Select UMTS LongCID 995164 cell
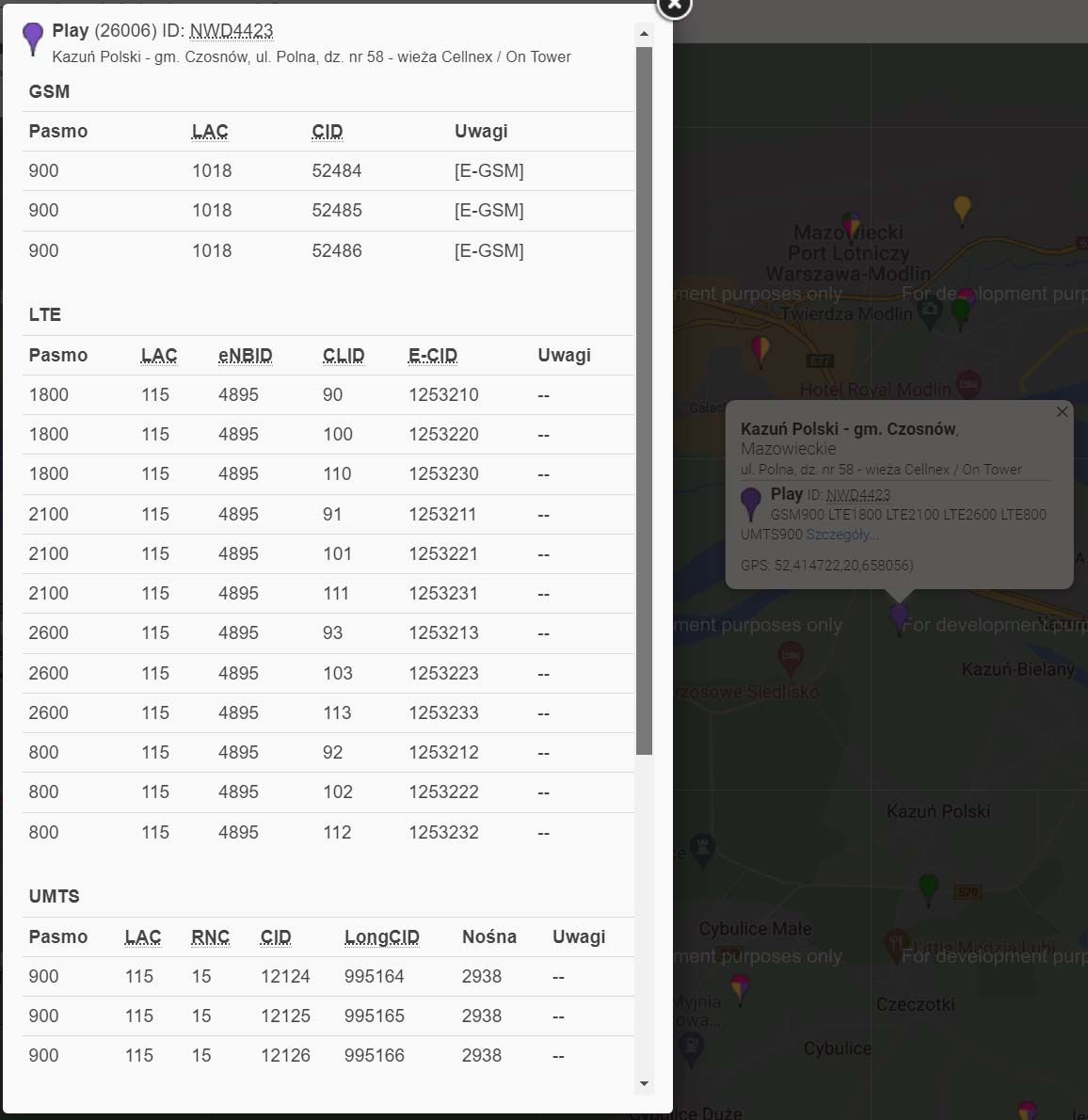Screen dimensions: 1088x1120 [x=375, y=976]
